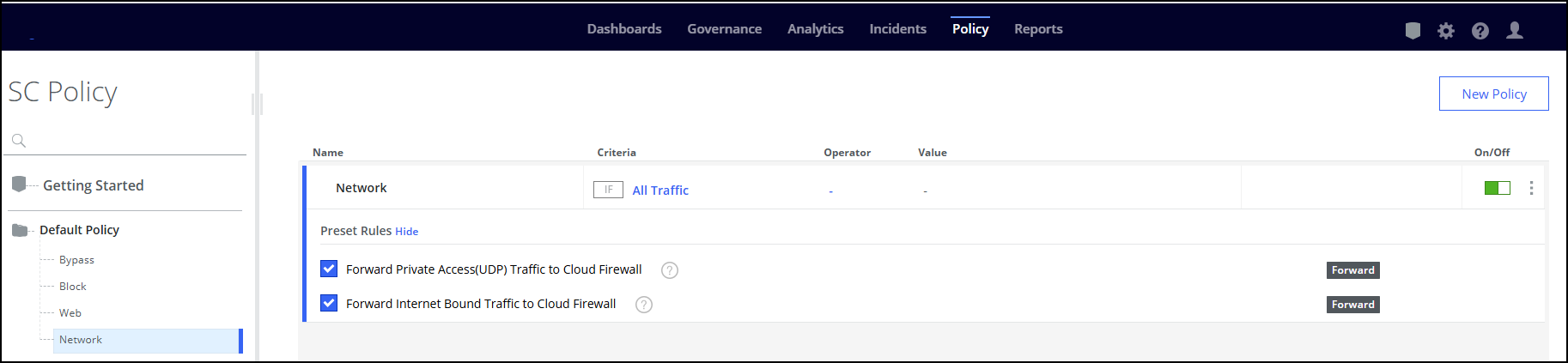Uncheck Forward Private Access(UDP) Traffic checkbox
This screenshot has width=1568, height=363.
tap(329, 269)
